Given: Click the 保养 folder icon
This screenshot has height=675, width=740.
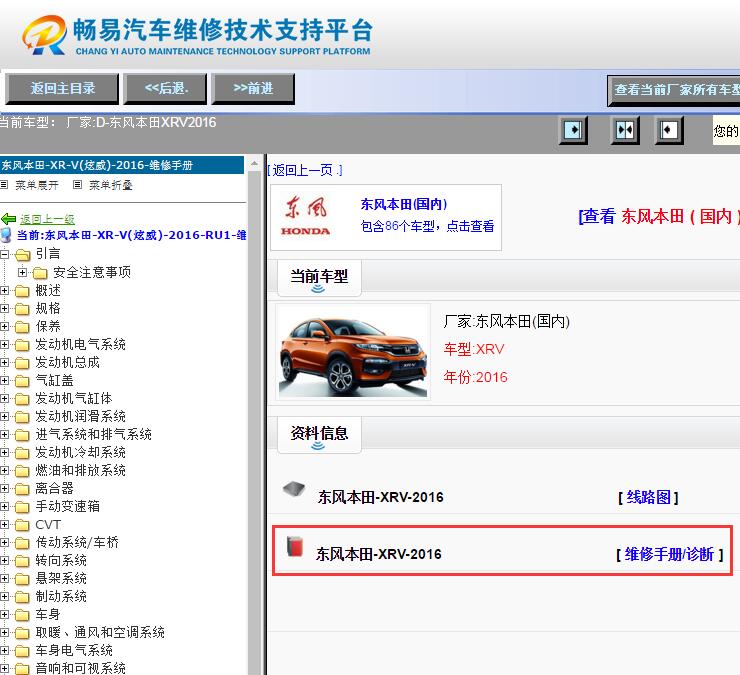Looking at the screenshot, I should click(22, 327).
